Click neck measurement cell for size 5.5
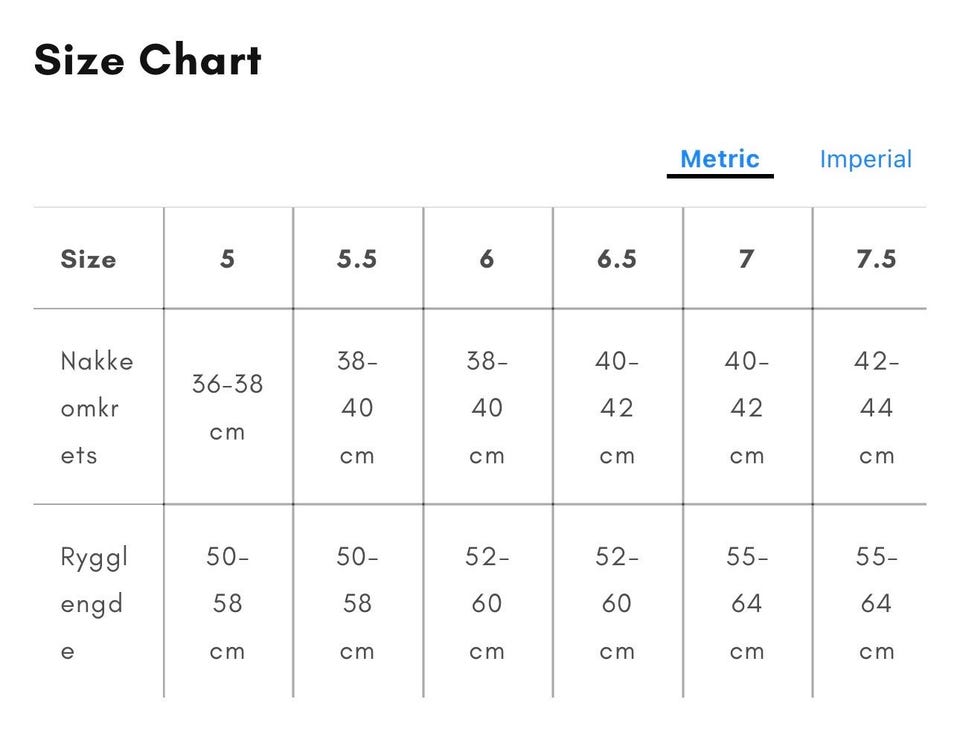 coord(357,408)
